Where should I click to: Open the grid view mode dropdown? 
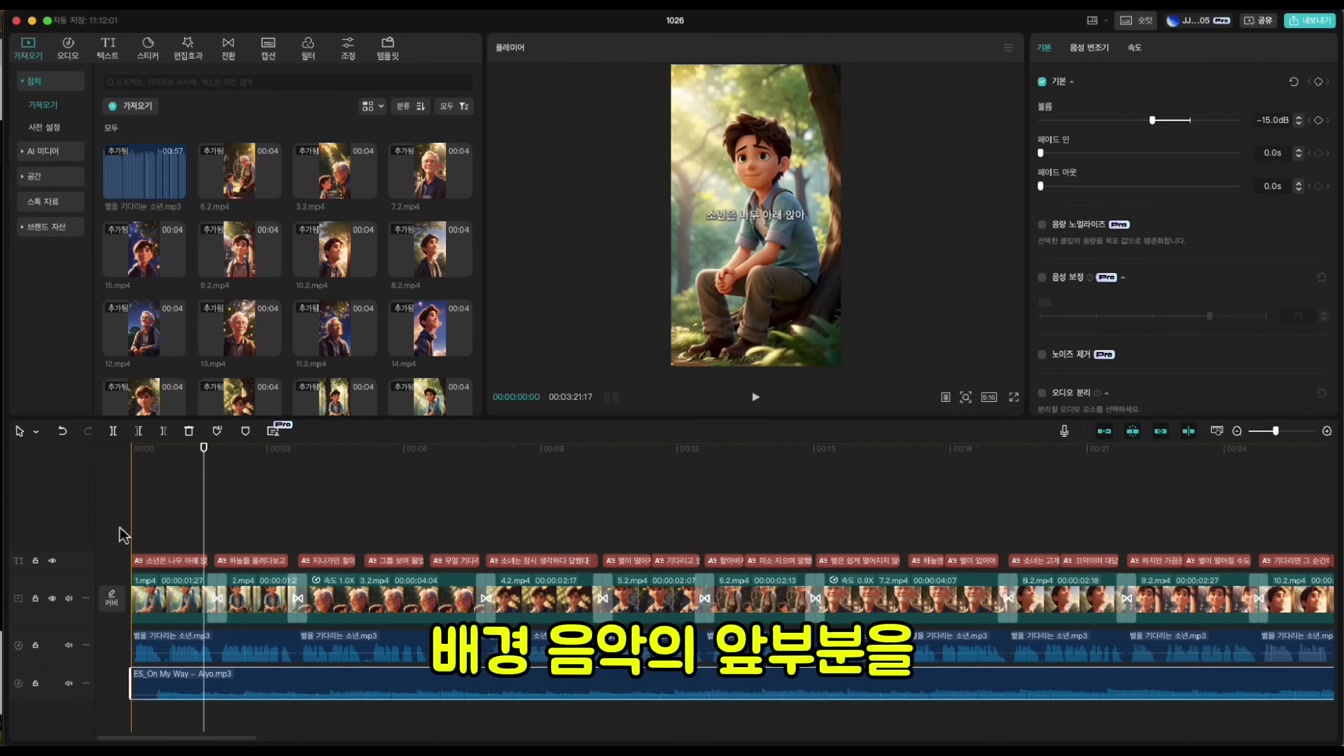372,106
